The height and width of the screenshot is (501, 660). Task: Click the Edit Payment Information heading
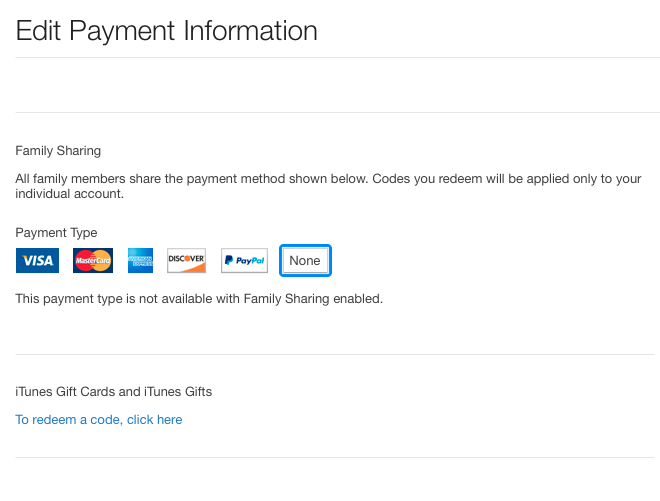coord(167,31)
